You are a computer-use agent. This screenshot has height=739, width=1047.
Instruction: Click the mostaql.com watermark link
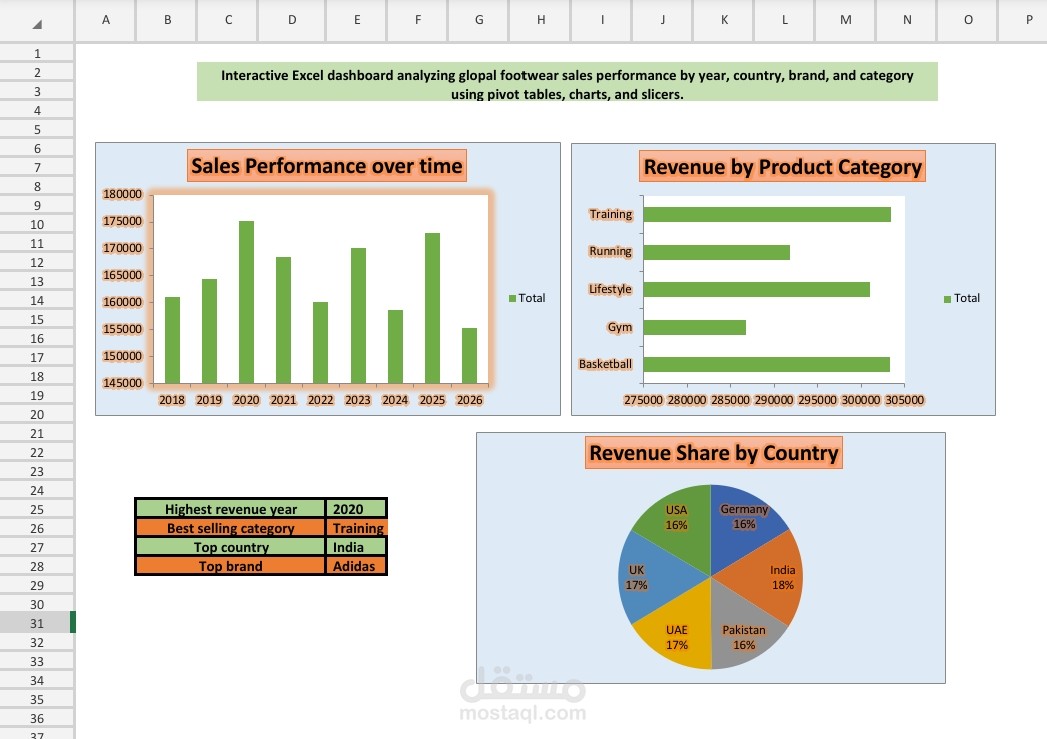pyautogui.click(x=523, y=714)
